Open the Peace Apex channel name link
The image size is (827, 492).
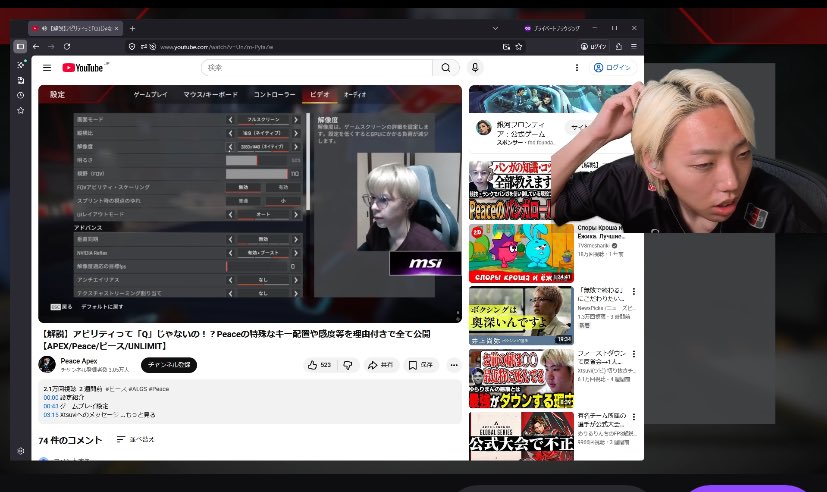pos(79,361)
